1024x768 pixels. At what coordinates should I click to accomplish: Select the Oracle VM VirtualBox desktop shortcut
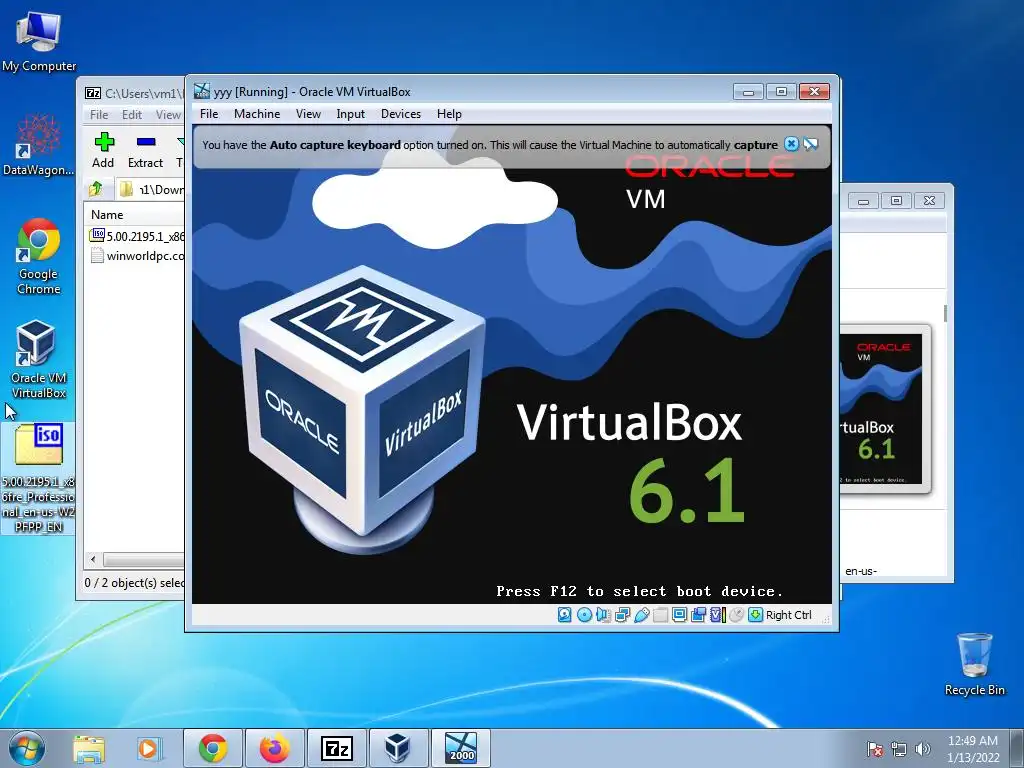[x=39, y=359]
